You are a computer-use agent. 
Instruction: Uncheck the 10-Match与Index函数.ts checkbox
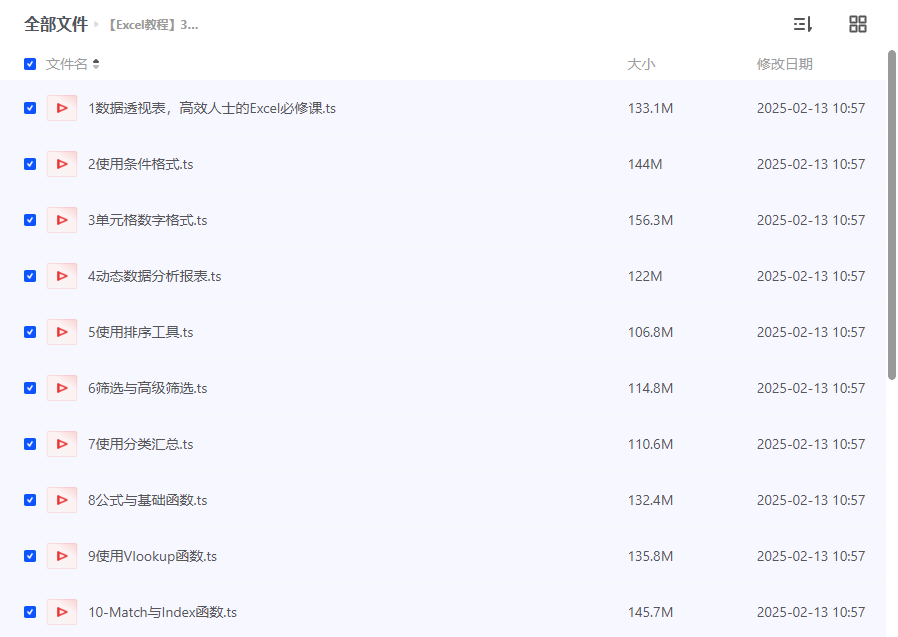[x=30, y=612]
